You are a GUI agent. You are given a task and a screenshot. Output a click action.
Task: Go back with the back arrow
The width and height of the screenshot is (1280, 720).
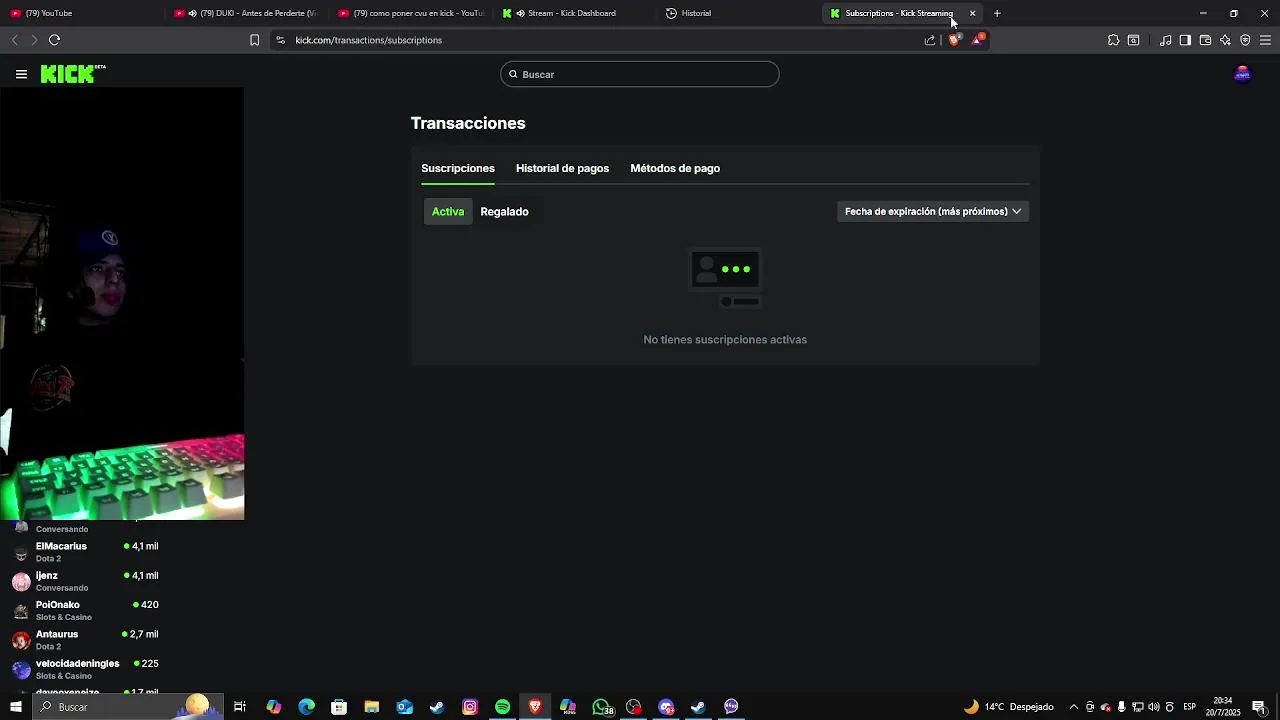coord(14,40)
